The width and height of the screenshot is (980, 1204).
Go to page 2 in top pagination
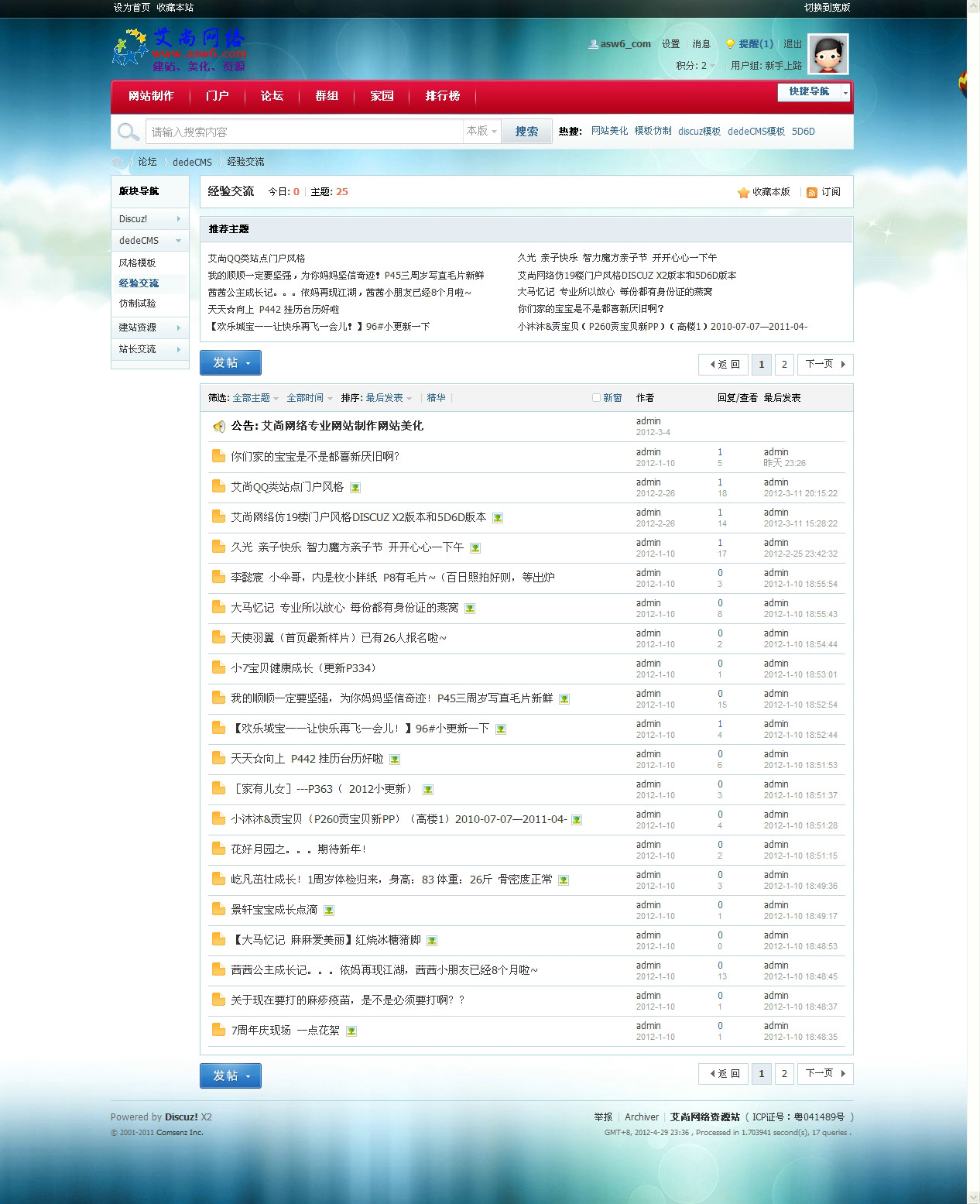tap(784, 364)
